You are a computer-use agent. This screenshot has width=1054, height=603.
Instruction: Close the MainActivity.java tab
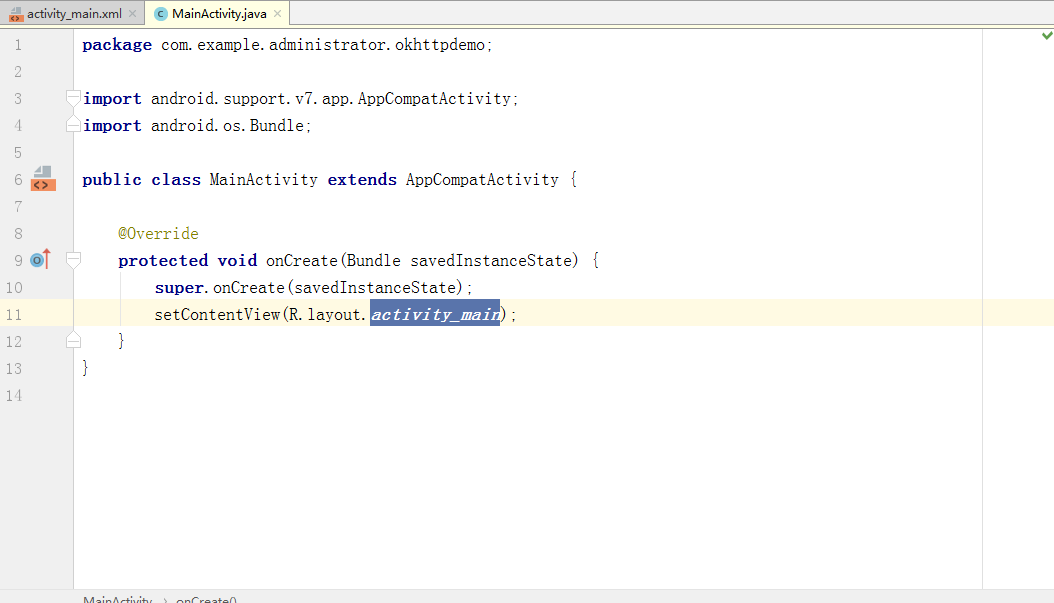click(x=277, y=13)
